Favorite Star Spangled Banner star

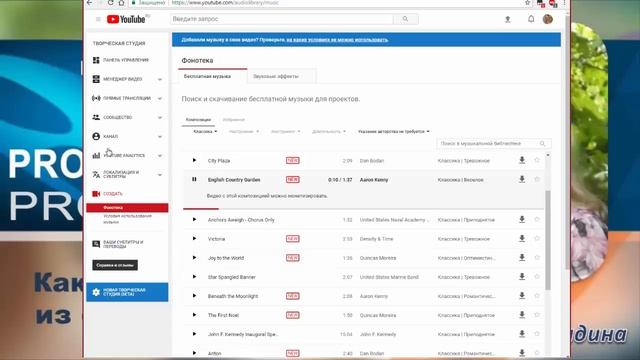point(537,276)
